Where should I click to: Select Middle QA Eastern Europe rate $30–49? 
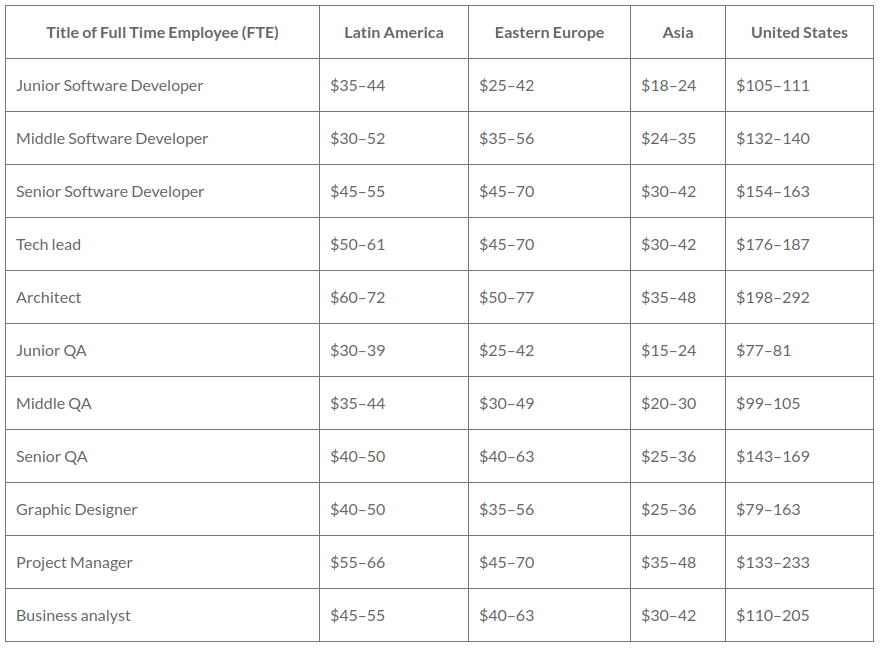pyautogui.click(x=506, y=403)
